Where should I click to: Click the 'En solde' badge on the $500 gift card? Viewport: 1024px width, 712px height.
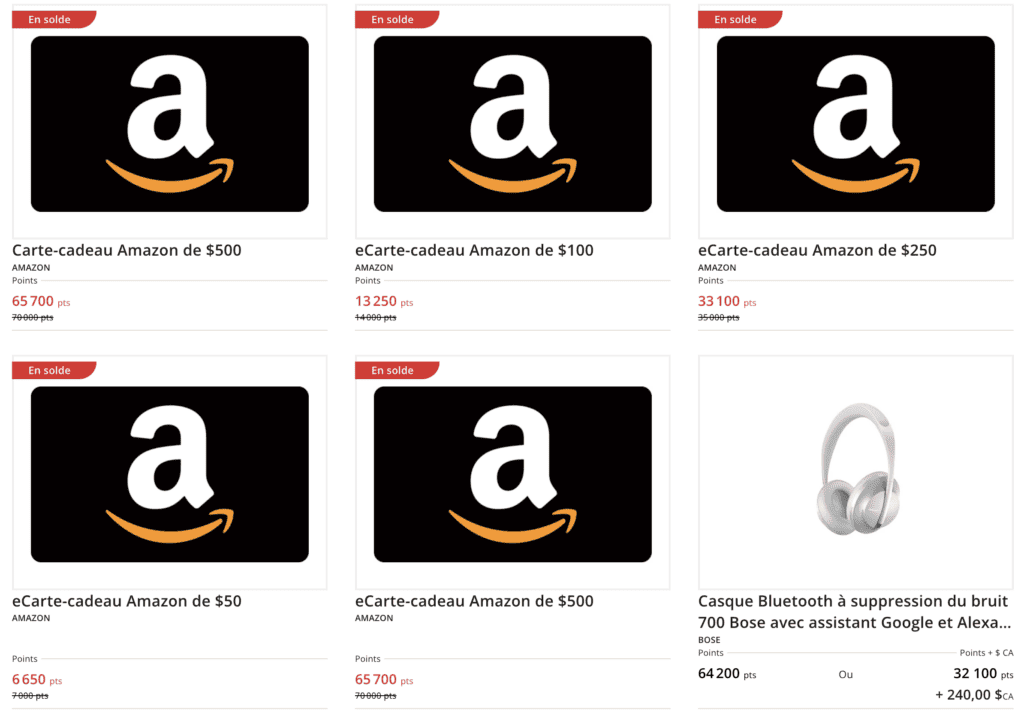tap(52, 18)
